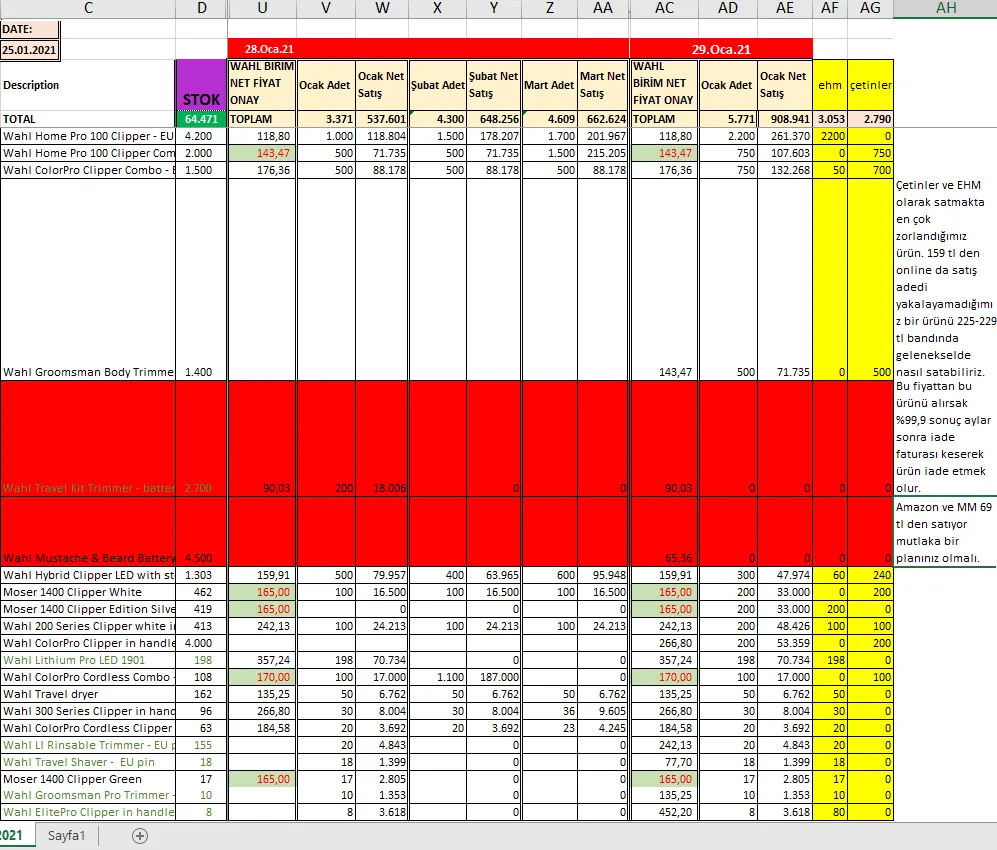The image size is (997, 850).
Task: Select column U header
Action: click(x=262, y=8)
